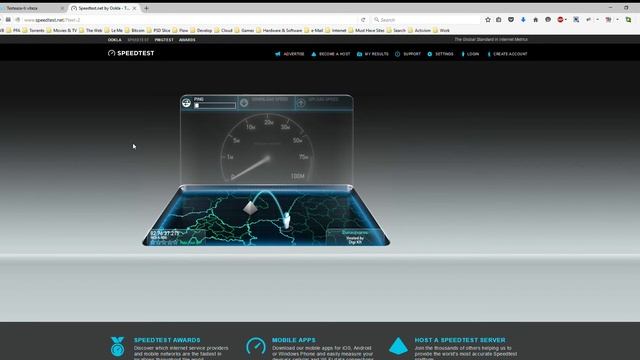Viewport: 640px width, 360px height.
Task: Open the Games bookmark folder
Action: [x=244, y=30]
